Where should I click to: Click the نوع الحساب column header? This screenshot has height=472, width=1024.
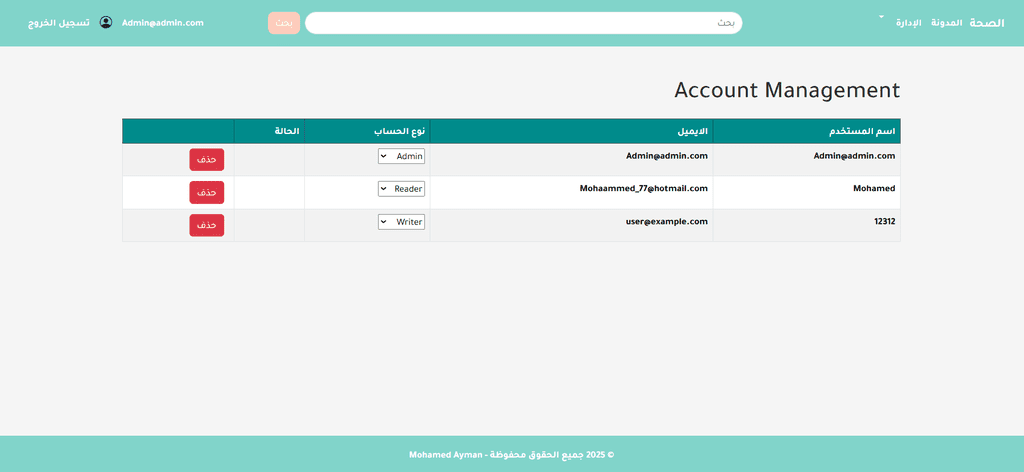399,131
